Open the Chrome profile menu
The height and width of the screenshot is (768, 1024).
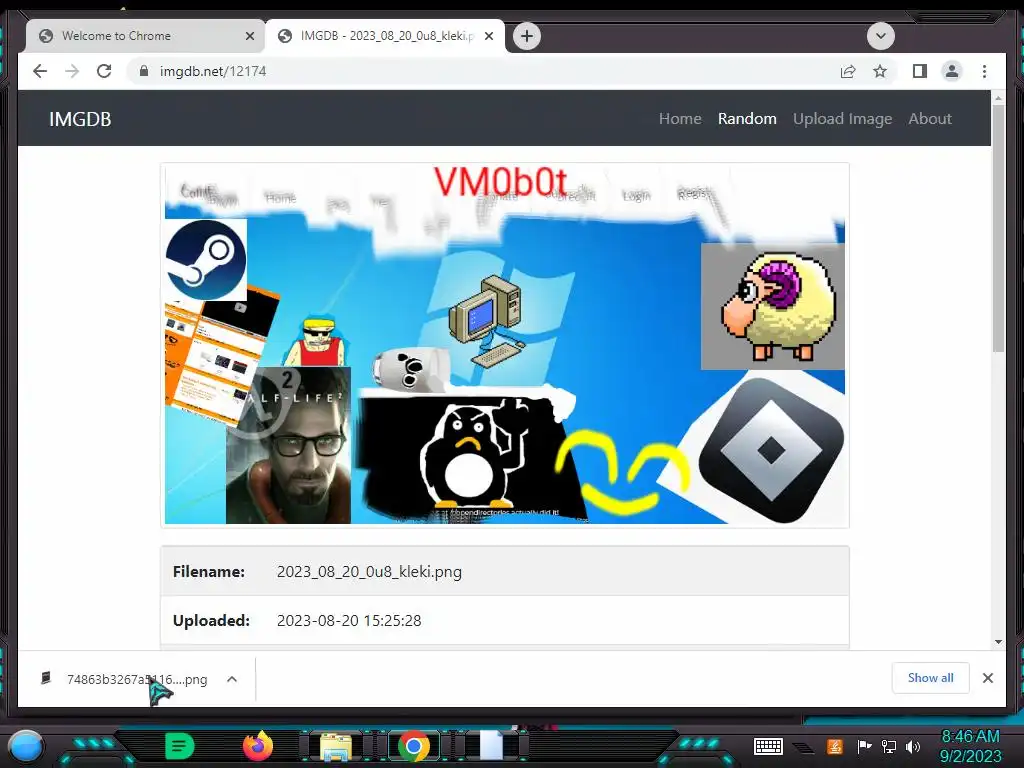point(952,71)
